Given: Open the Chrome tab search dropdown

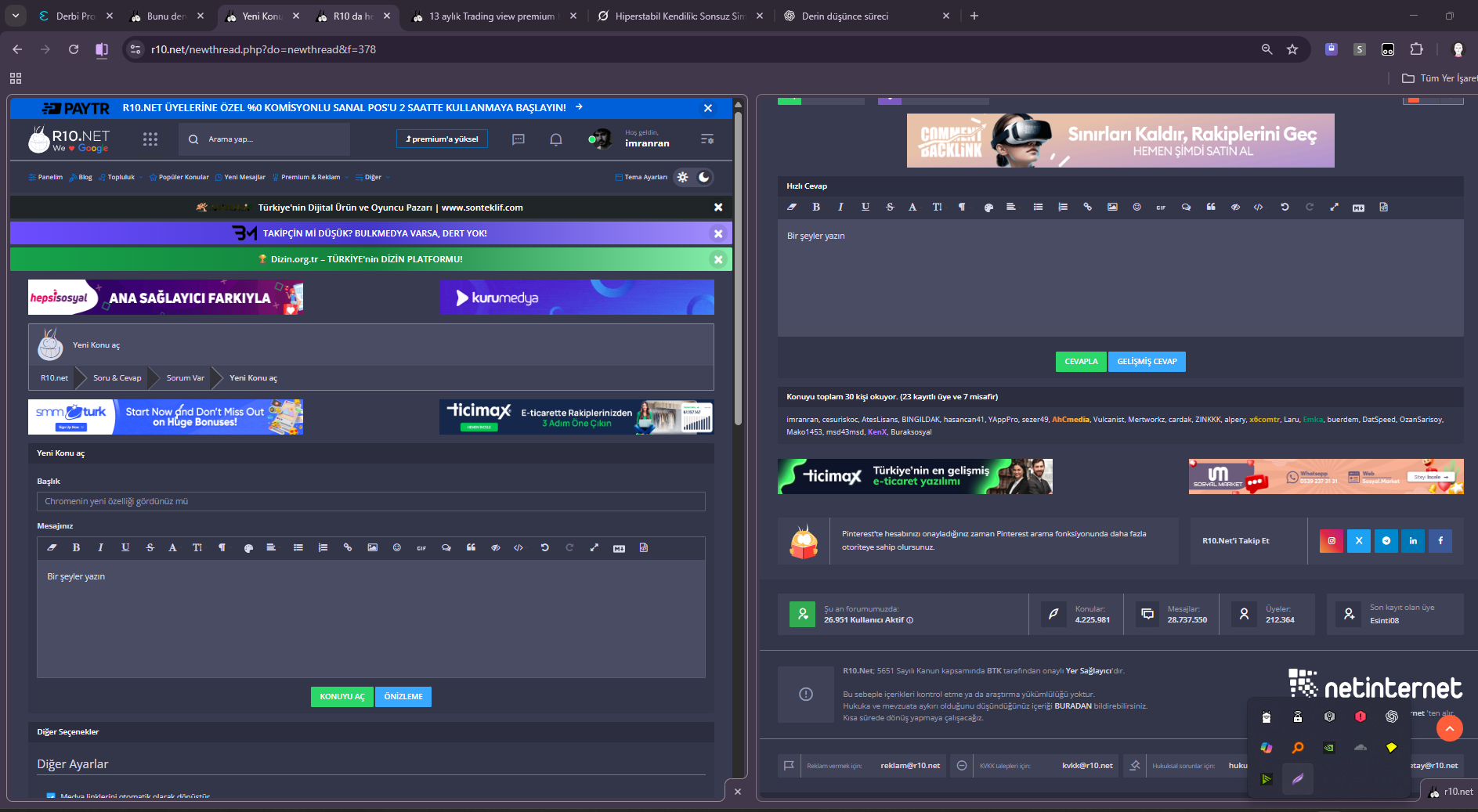Looking at the screenshot, I should (16, 16).
